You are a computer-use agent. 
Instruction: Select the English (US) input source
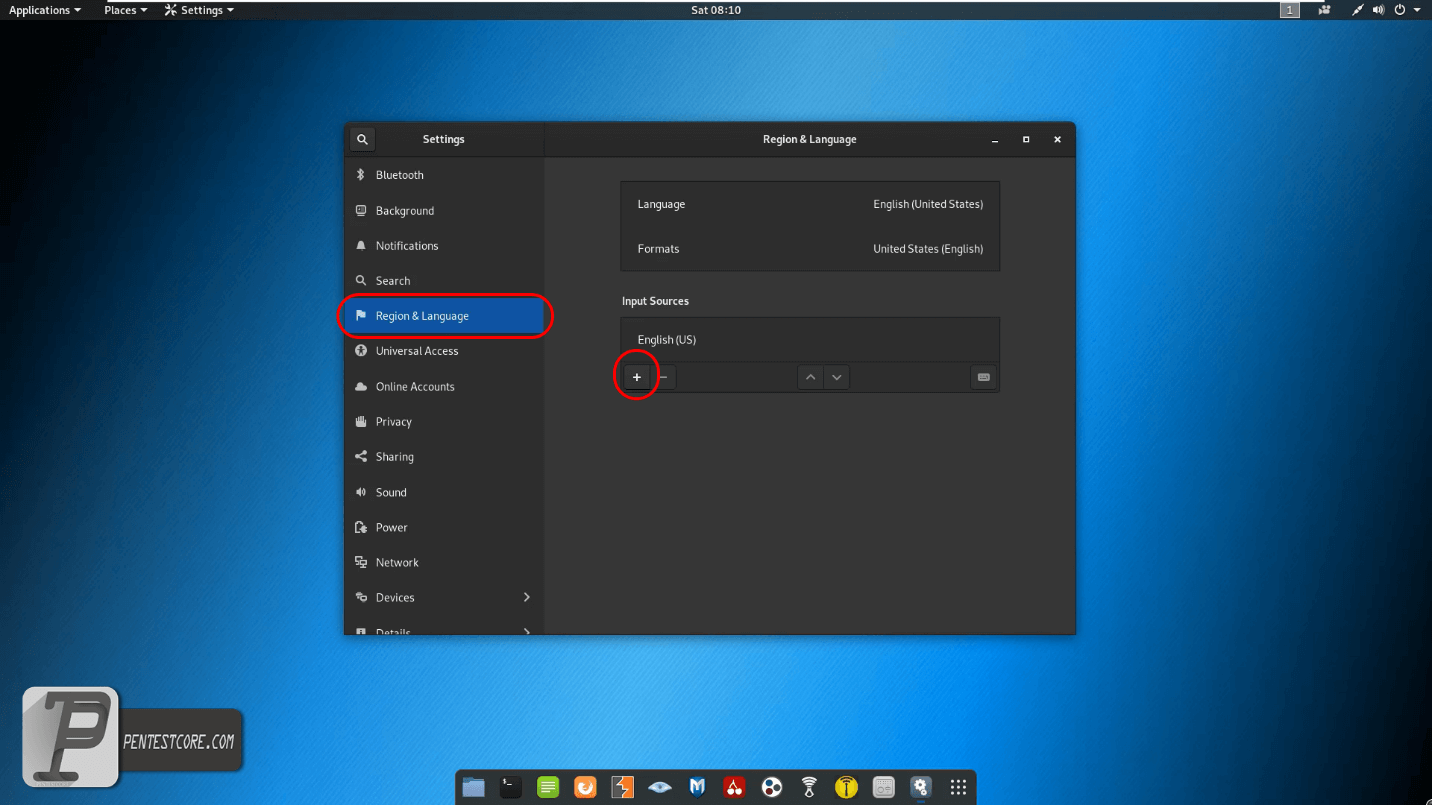[810, 340]
